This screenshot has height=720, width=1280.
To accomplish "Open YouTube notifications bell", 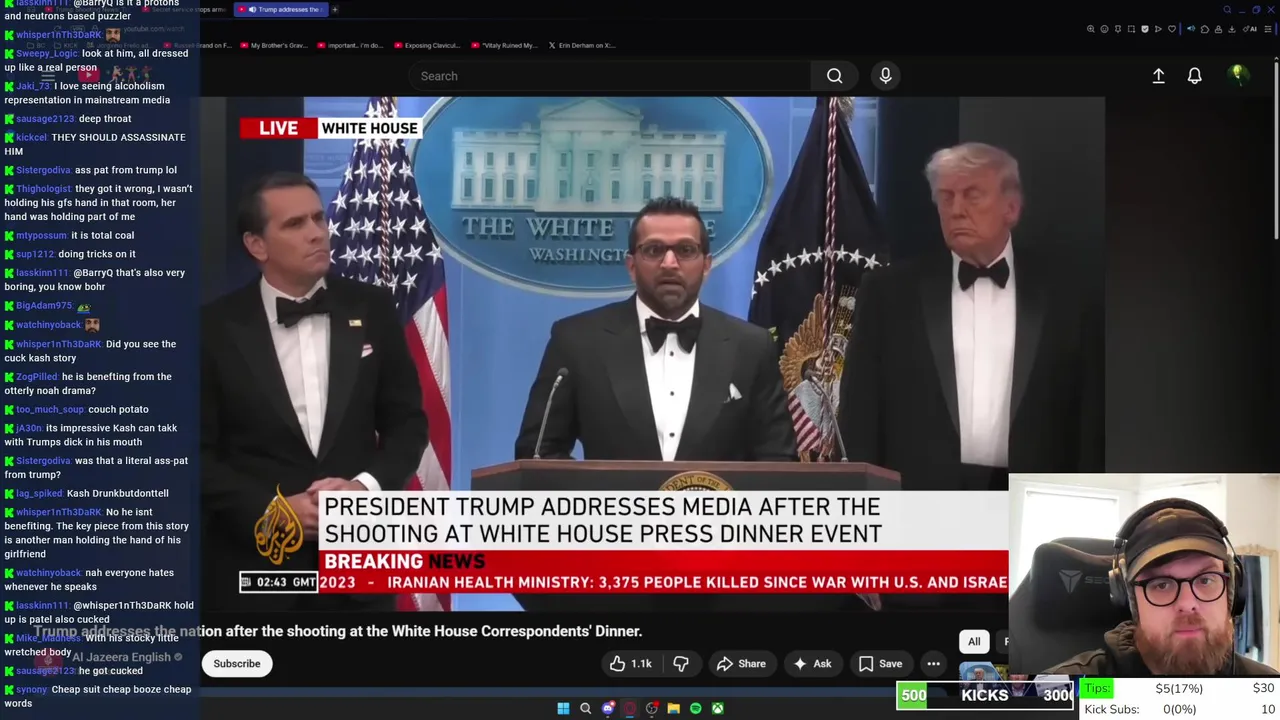I will (x=1194, y=76).
